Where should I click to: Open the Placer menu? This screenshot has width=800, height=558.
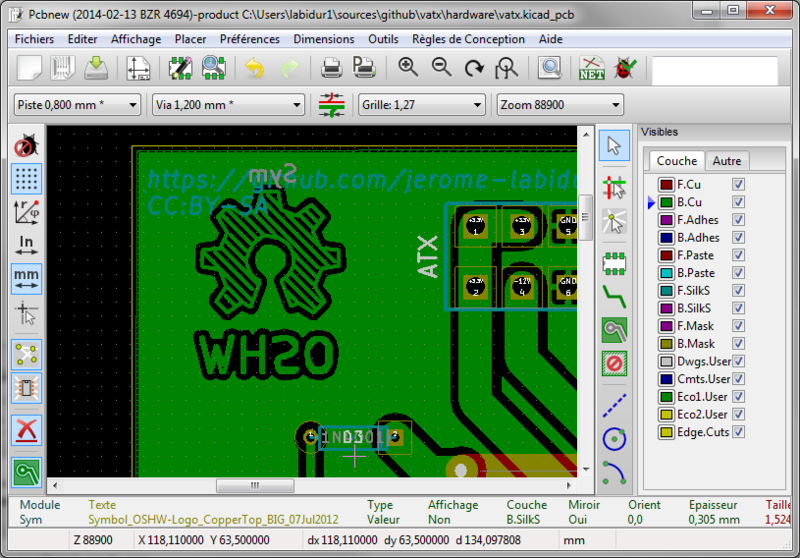tap(190, 39)
